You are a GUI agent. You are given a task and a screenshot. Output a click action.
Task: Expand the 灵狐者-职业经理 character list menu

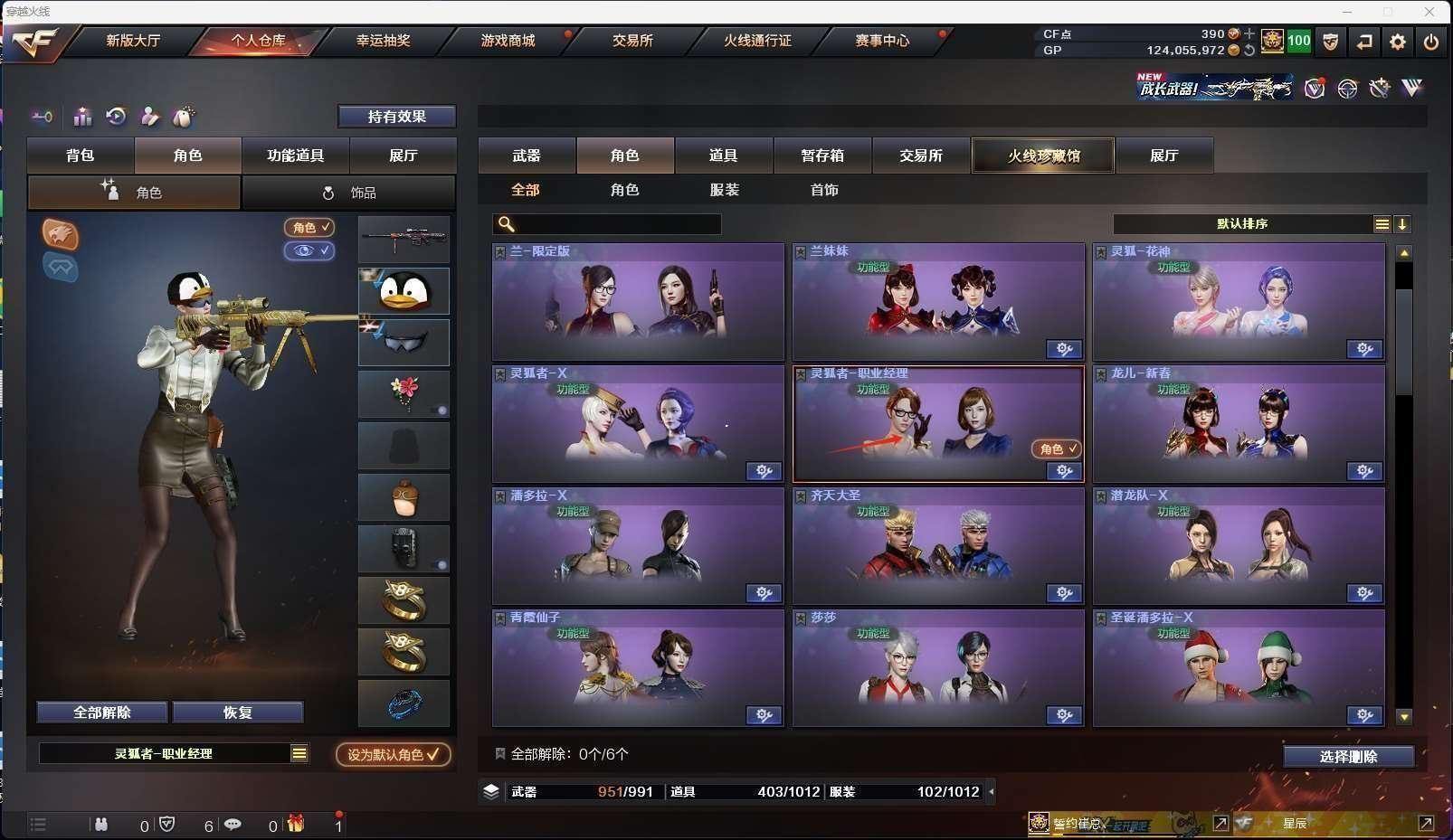[x=299, y=753]
